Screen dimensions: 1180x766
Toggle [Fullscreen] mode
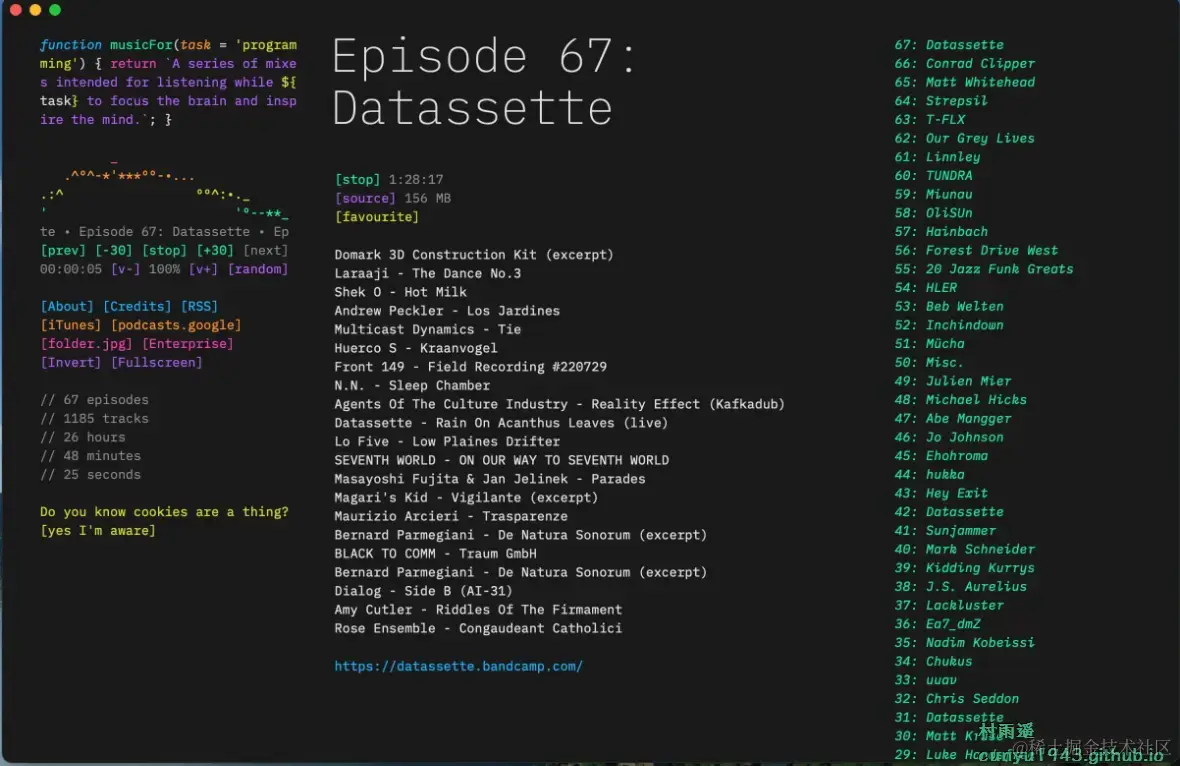[x=157, y=363]
